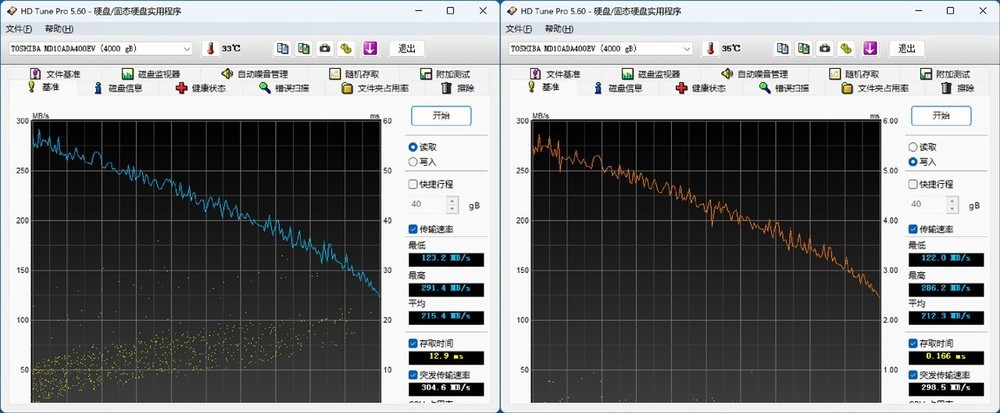
Task: Click the camera screenshot icon in left window
Action: tap(324, 48)
